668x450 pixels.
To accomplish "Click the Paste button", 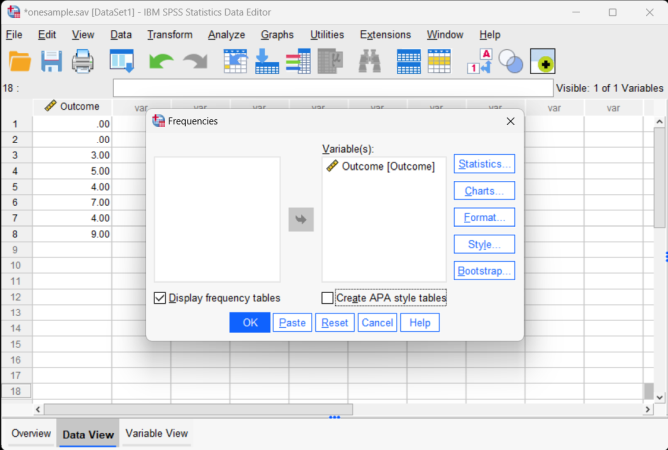I will point(292,323).
